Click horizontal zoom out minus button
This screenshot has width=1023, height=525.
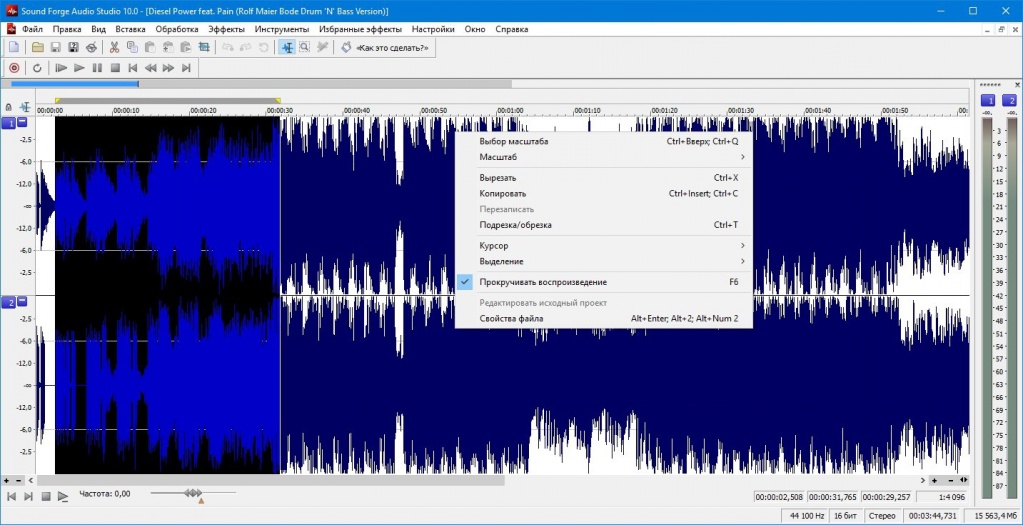pyautogui.click(x=951, y=481)
